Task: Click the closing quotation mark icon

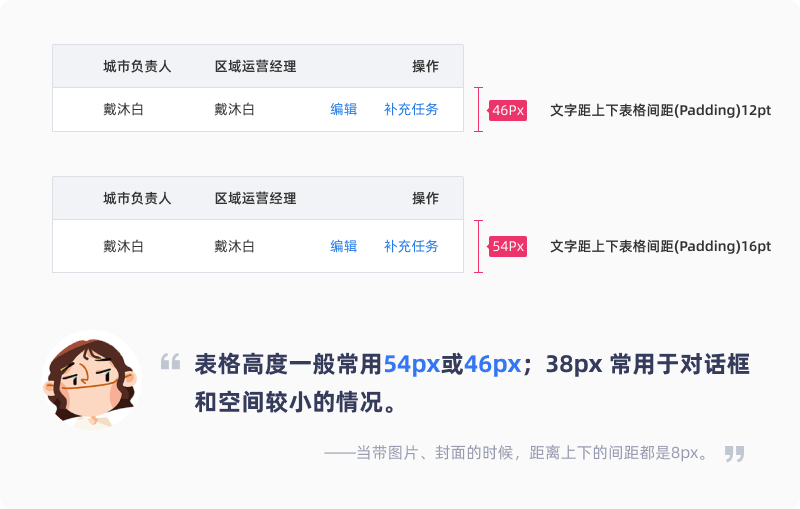Action: (734, 453)
